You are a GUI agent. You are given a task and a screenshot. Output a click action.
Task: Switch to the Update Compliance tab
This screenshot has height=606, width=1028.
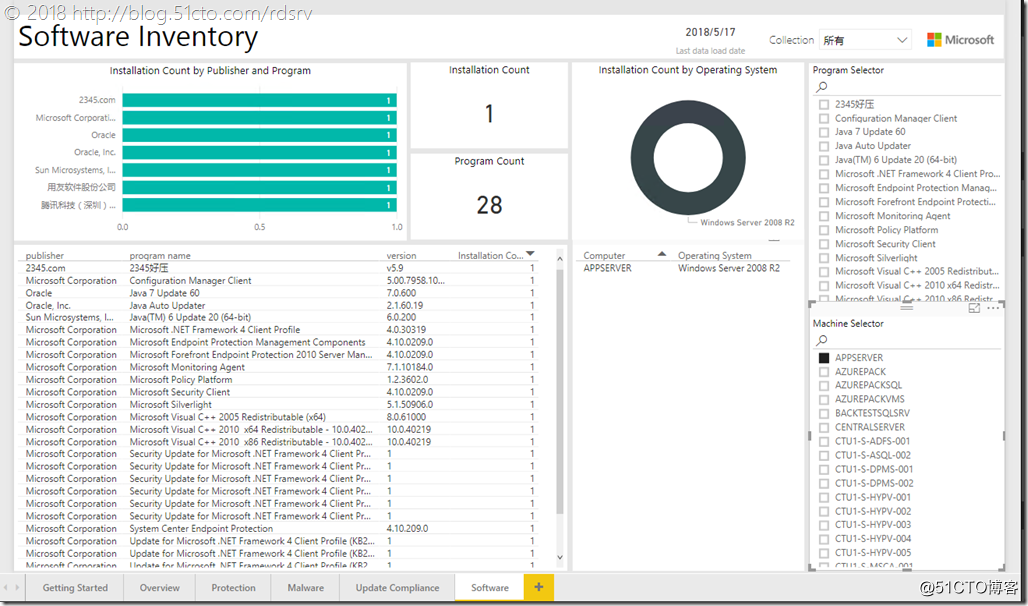[397, 588]
